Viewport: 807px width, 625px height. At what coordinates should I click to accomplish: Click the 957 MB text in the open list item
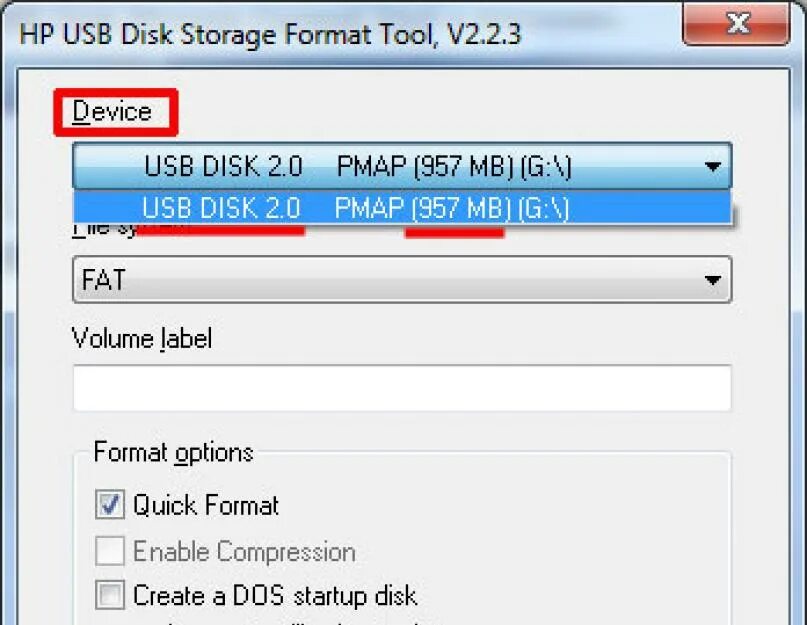pos(458,208)
